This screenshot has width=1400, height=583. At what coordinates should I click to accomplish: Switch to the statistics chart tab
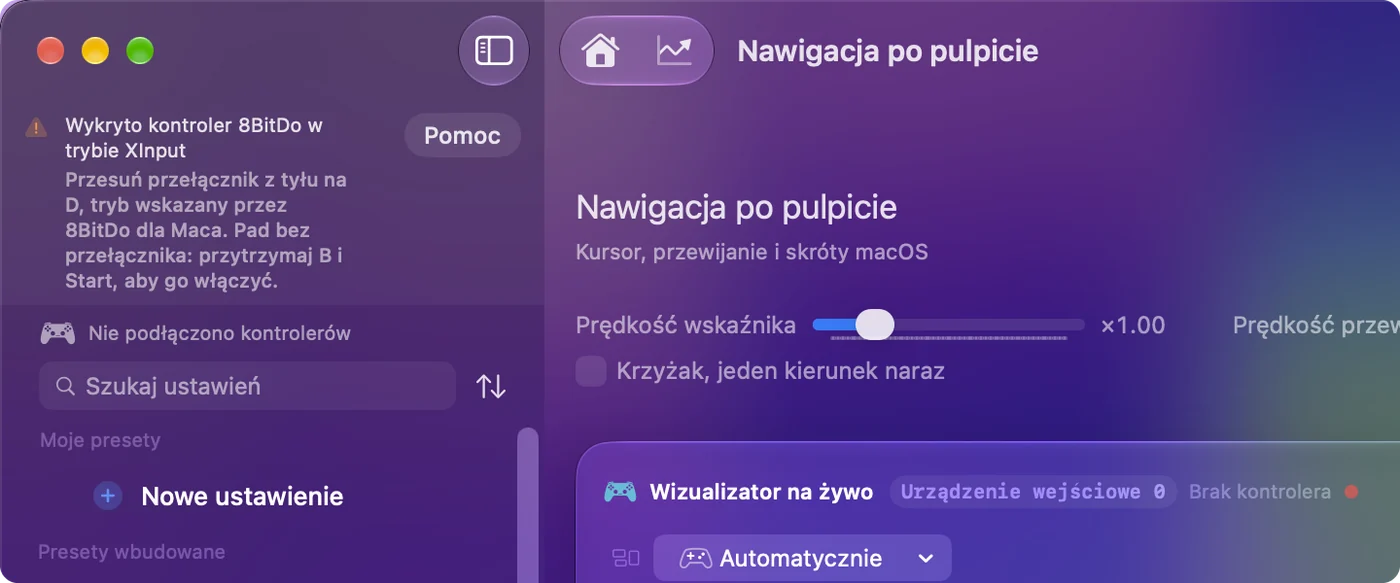coord(674,50)
